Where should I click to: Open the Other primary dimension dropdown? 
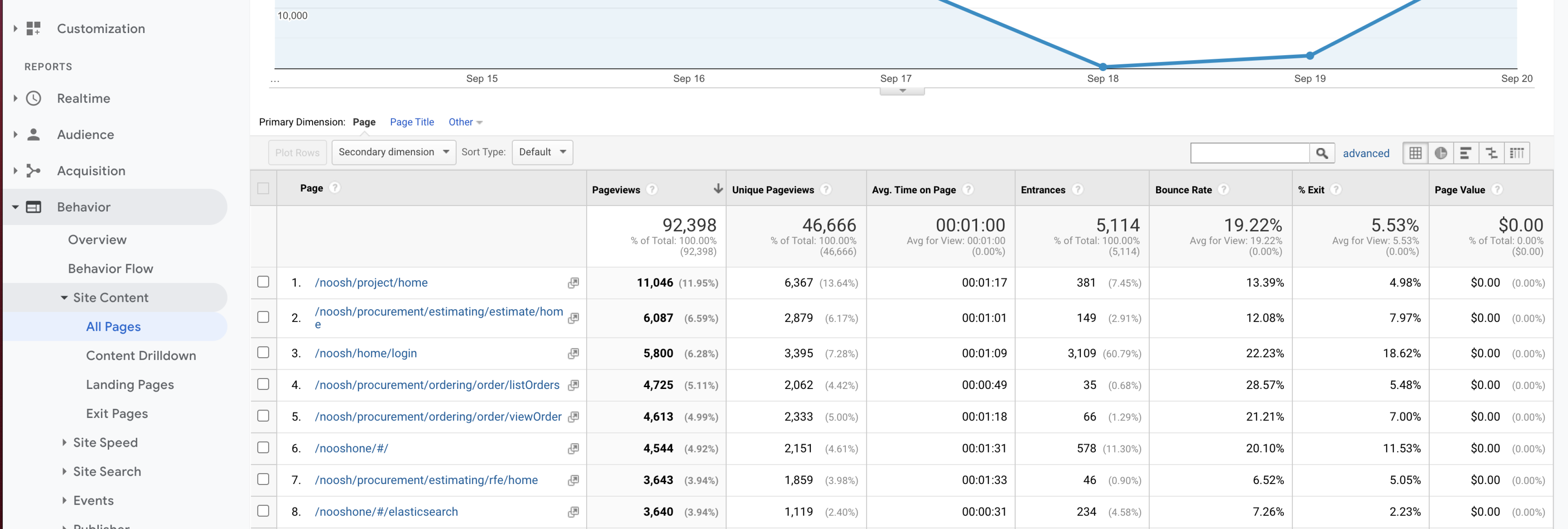coord(465,122)
